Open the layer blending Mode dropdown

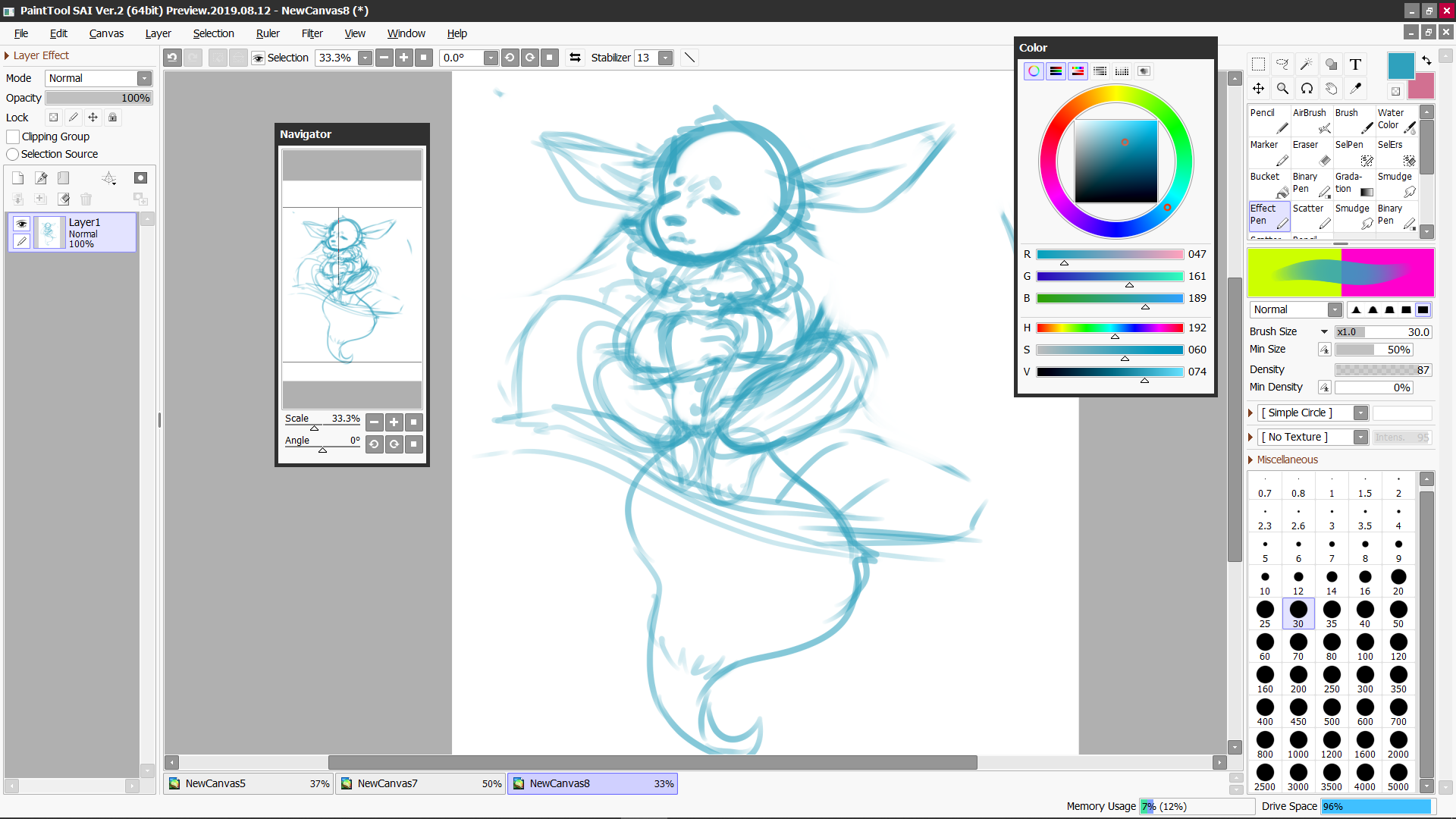tap(144, 78)
